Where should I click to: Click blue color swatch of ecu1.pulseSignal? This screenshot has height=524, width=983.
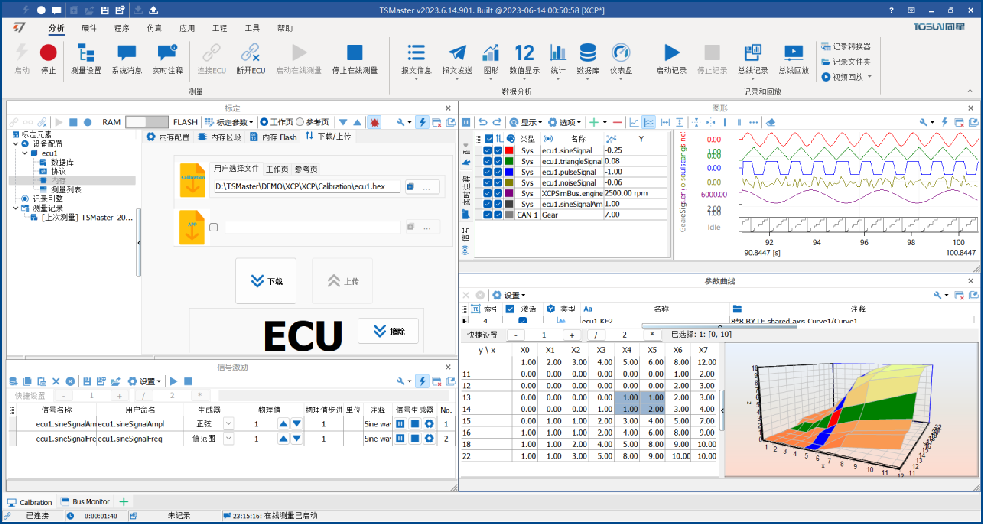coord(508,172)
